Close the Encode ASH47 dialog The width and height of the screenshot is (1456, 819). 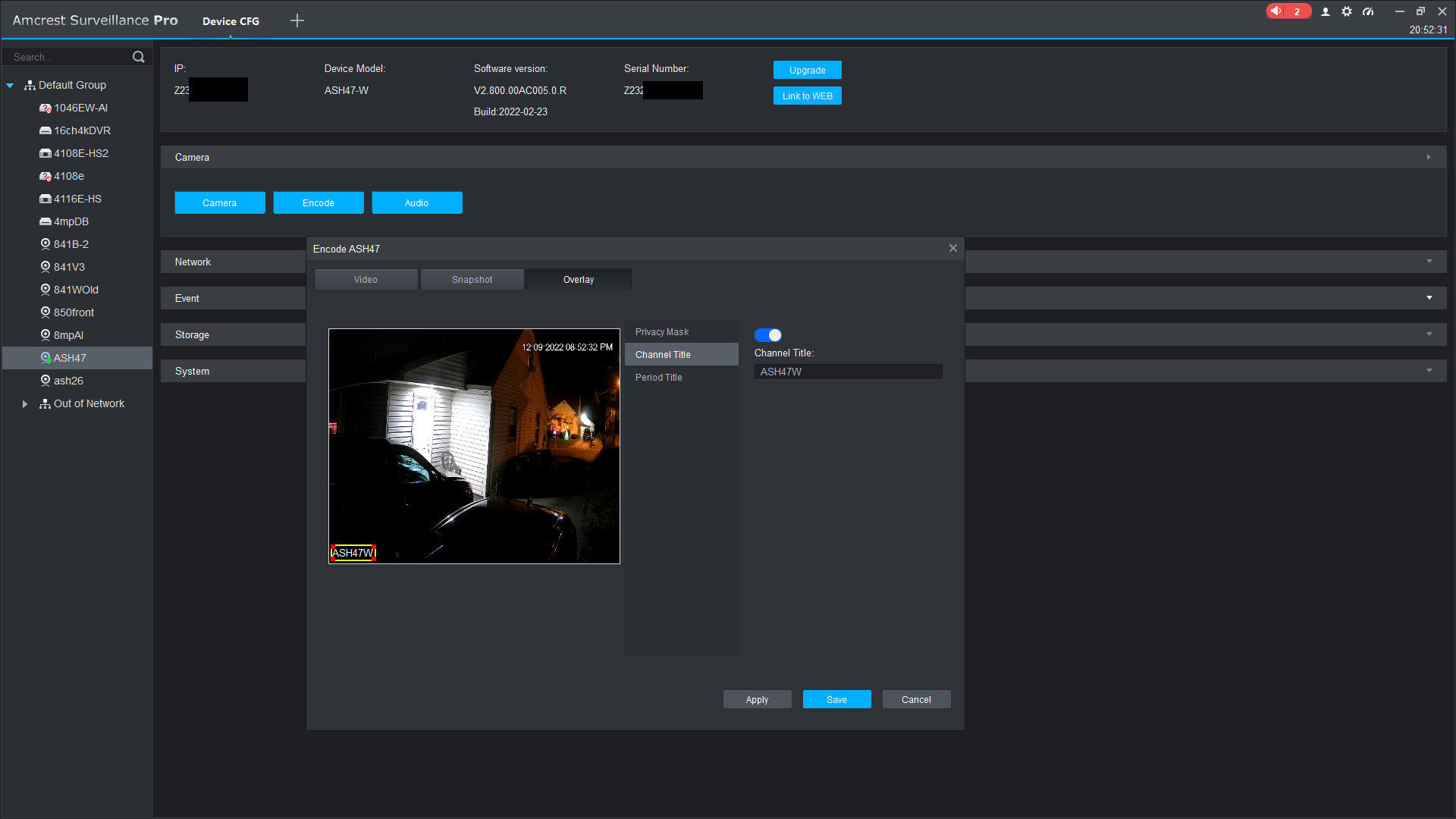click(x=953, y=248)
